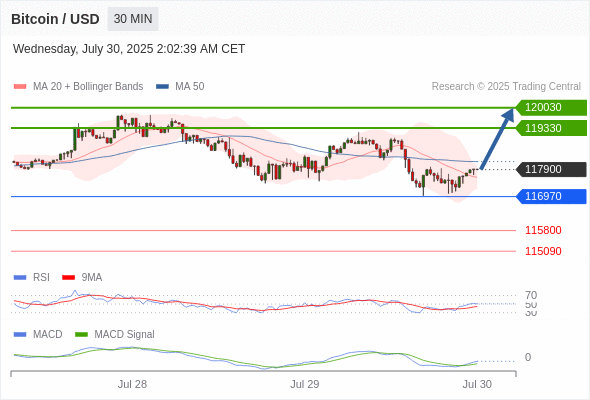Click the Bitcoin / USD title
This screenshot has height=400, width=590.
coord(55,19)
